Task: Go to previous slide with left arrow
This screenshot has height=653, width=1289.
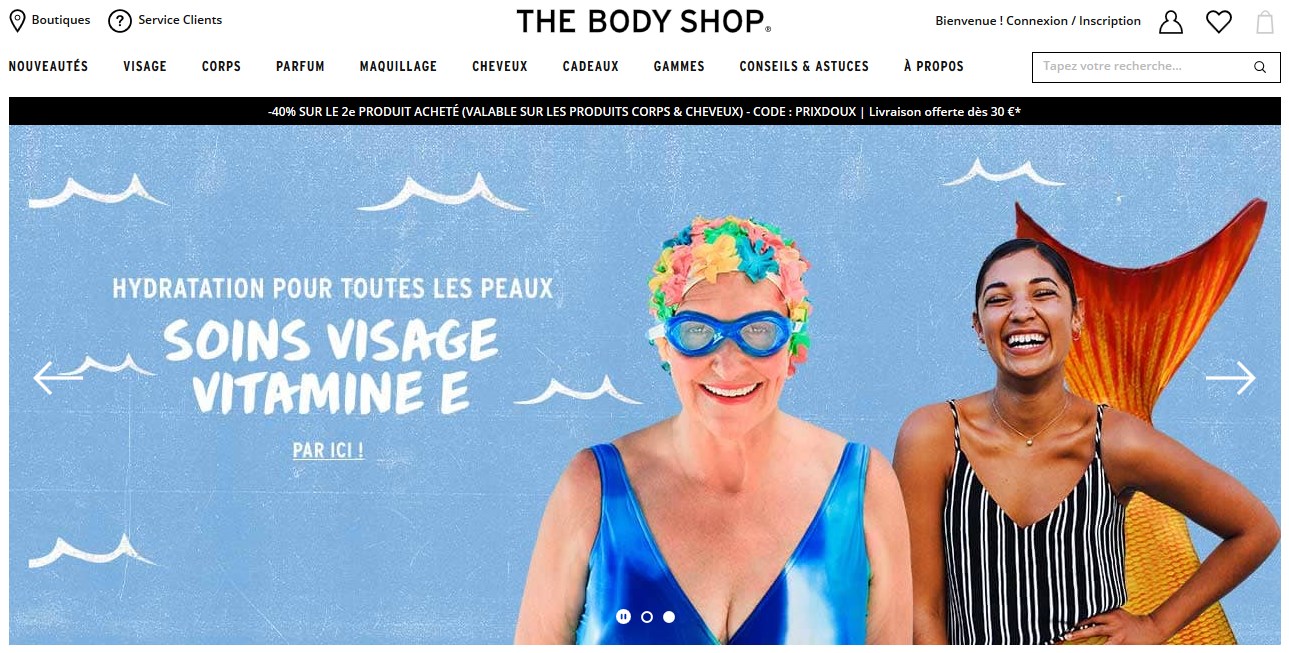Action: click(57, 378)
